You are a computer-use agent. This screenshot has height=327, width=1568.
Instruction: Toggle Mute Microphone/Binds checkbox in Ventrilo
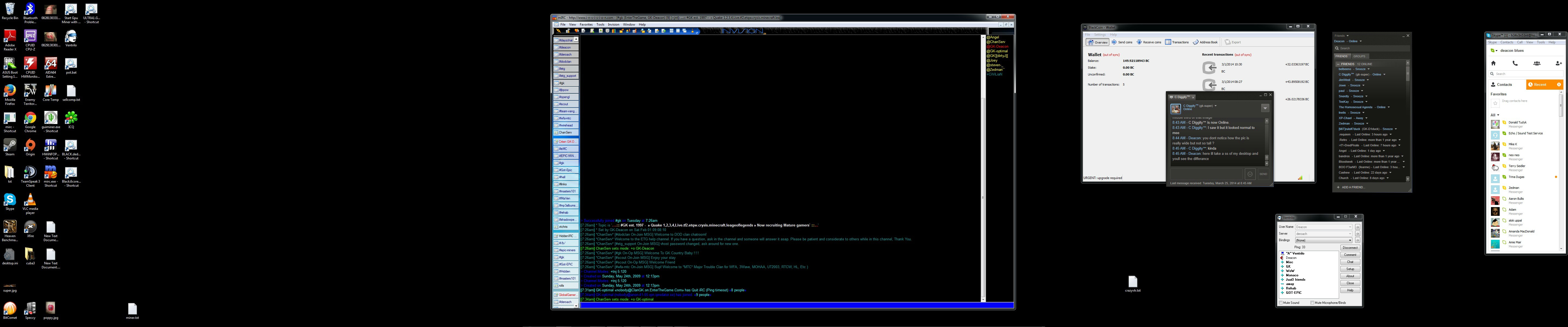[1313, 303]
